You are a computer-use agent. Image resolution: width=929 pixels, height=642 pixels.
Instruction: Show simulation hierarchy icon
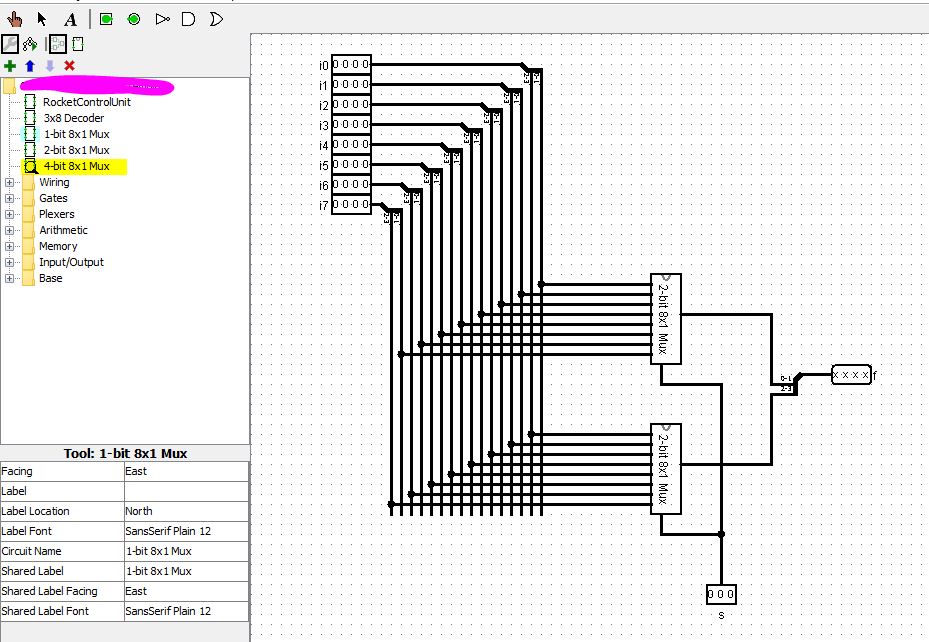pyautogui.click(x=30, y=44)
